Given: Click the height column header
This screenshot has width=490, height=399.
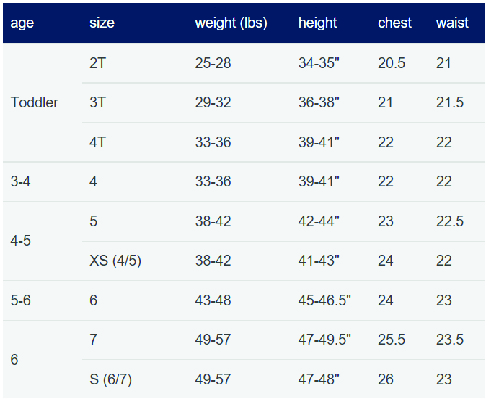Looking at the screenshot, I should coord(318,23).
